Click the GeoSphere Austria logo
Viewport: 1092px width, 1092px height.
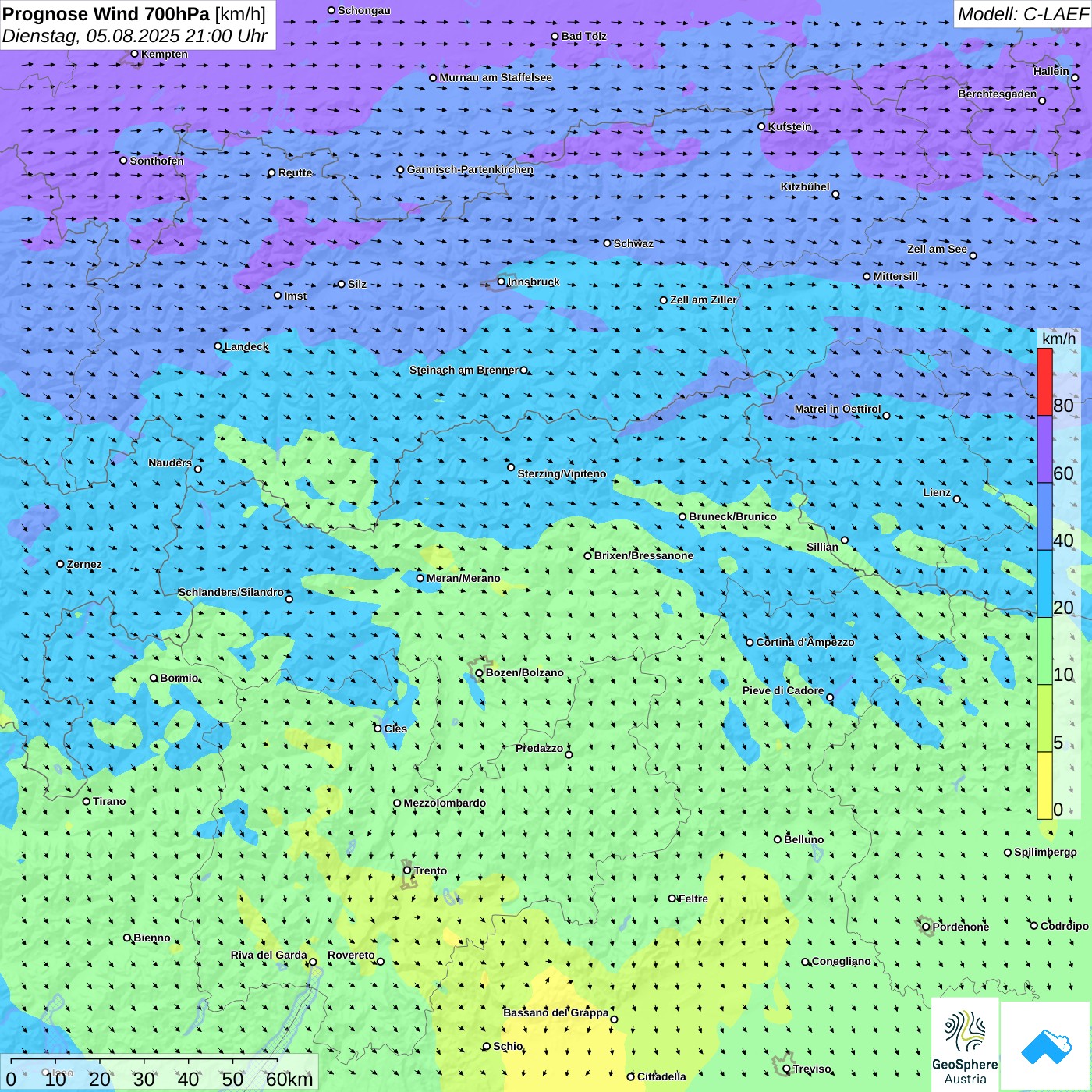coord(965,1044)
